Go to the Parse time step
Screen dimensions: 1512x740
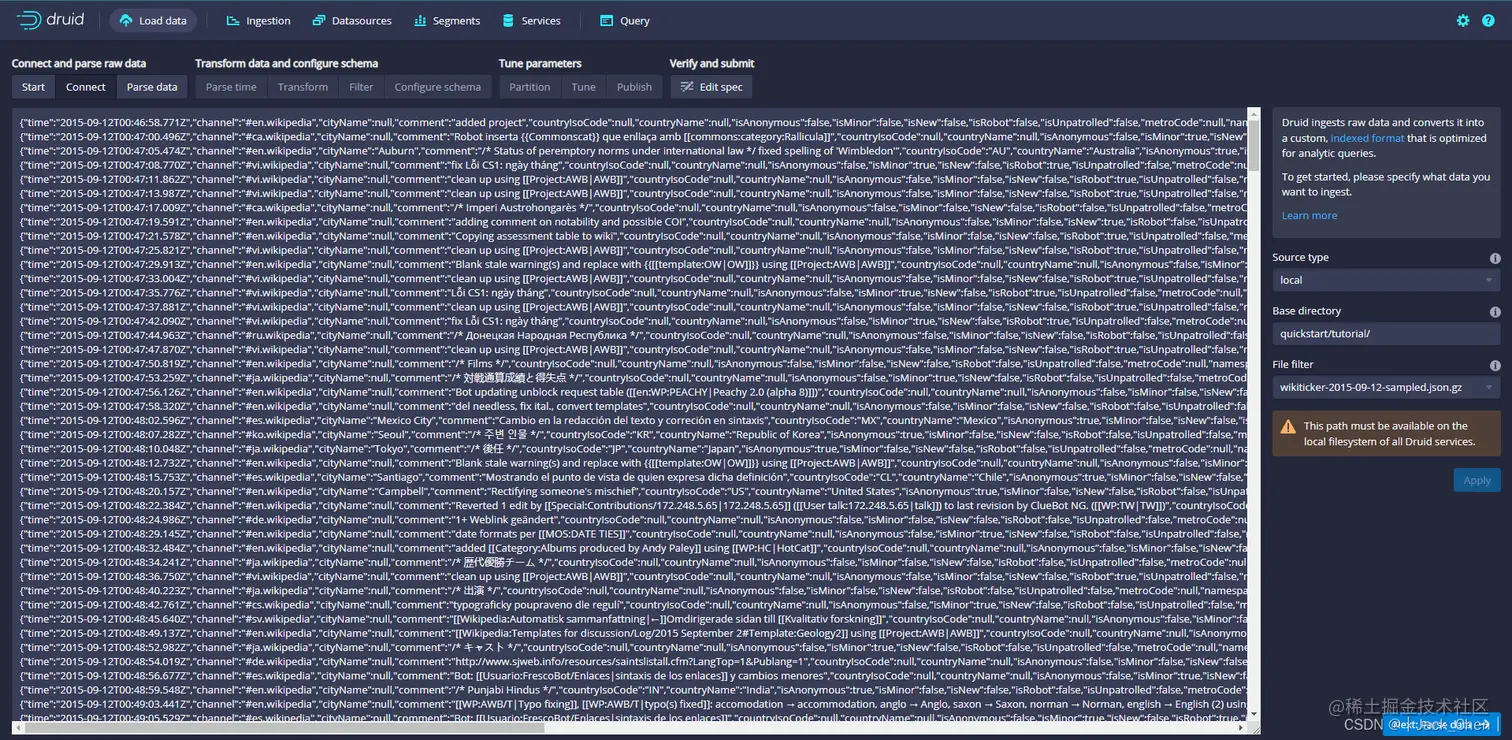click(x=231, y=87)
